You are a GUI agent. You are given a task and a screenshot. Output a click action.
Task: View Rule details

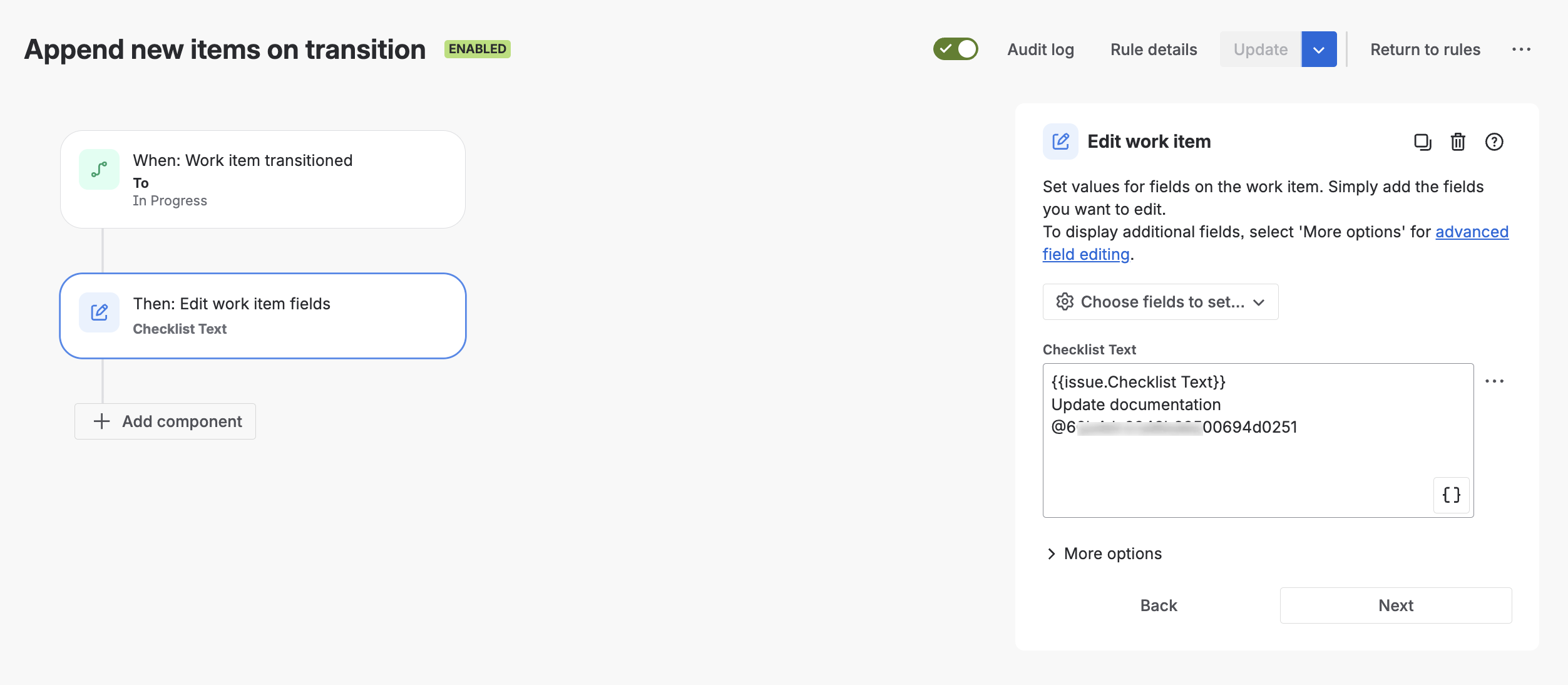click(1153, 49)
